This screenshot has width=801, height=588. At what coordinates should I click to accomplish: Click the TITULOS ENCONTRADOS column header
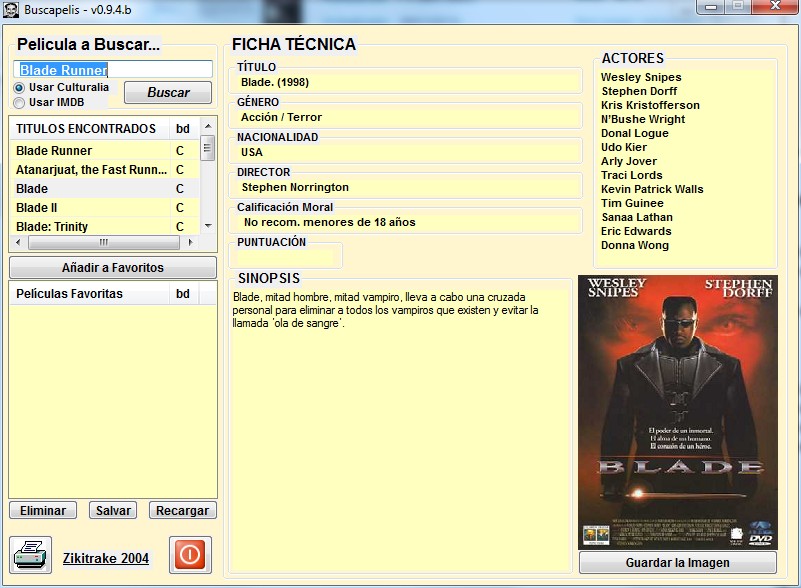(x=89, y=129)
